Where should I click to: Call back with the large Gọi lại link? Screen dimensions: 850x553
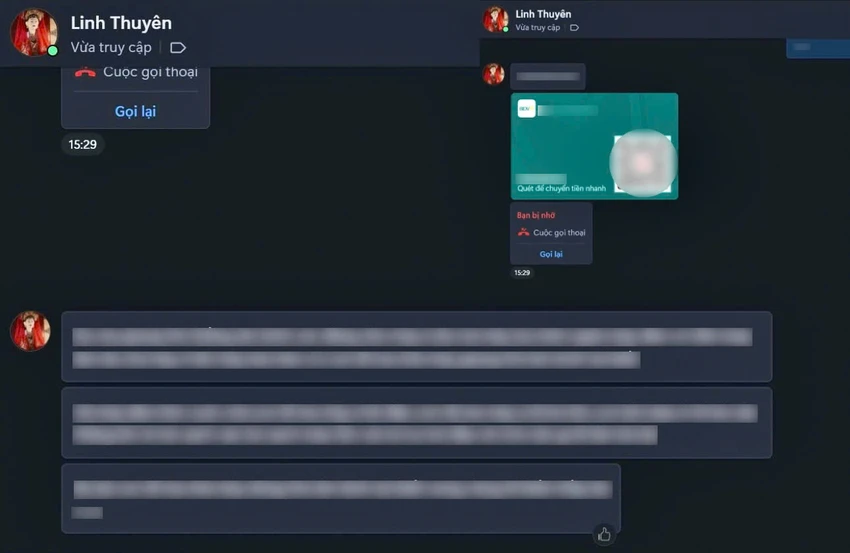(136, 111)
